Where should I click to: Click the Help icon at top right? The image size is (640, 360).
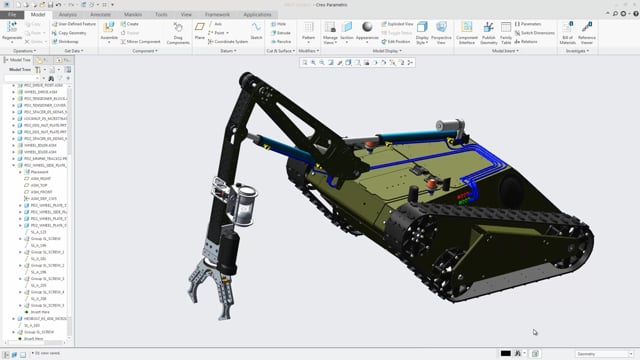pos(636,13)
